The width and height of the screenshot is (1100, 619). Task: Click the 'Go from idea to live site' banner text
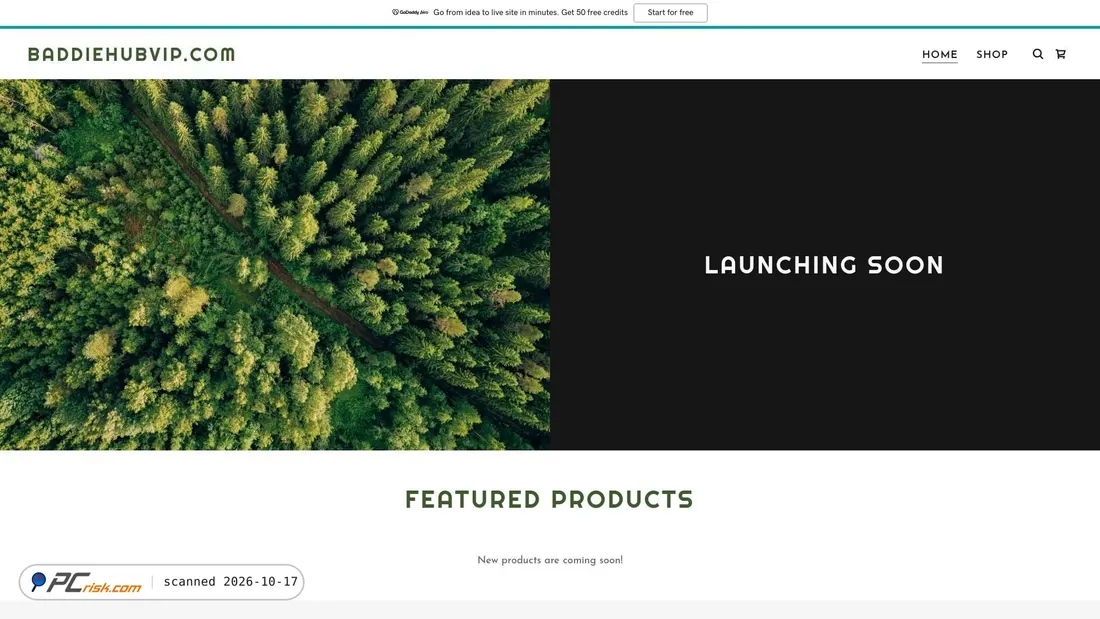point(530,13)
